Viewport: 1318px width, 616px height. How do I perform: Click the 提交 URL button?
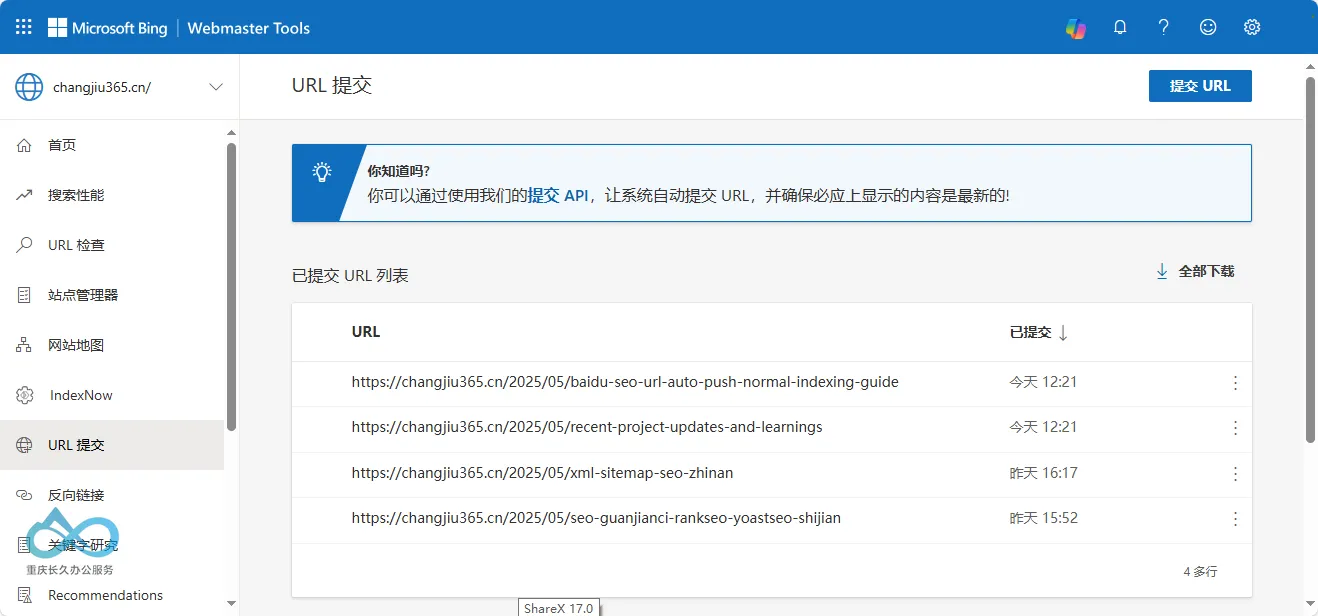click(x=1200, y=86)
